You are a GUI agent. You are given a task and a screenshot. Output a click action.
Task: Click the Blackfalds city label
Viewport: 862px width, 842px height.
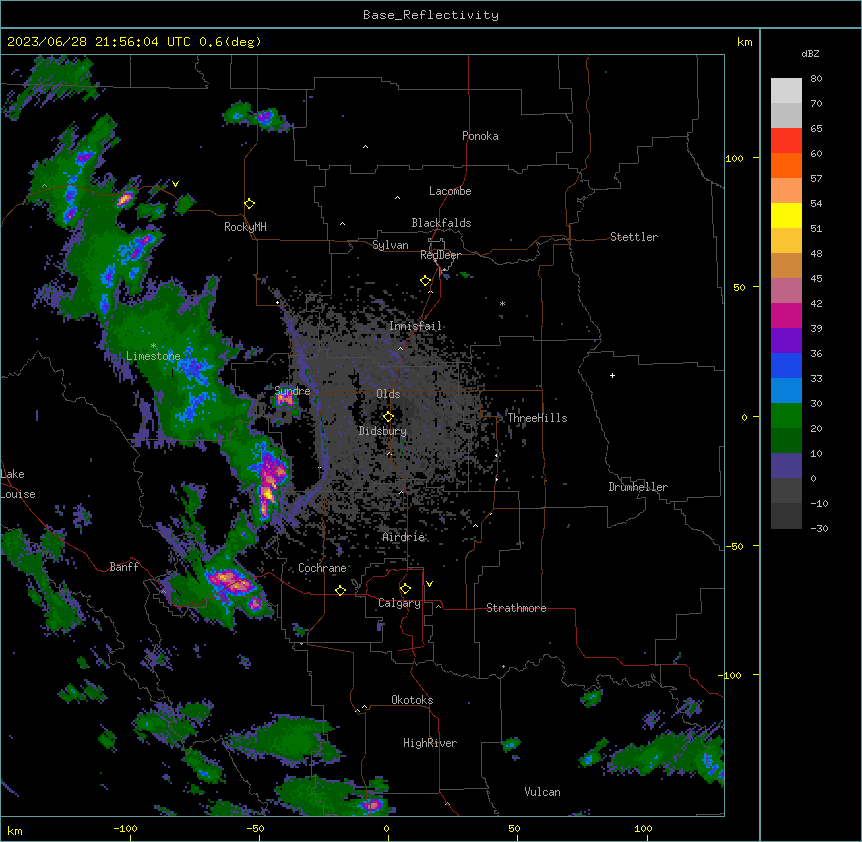(441, 223)
